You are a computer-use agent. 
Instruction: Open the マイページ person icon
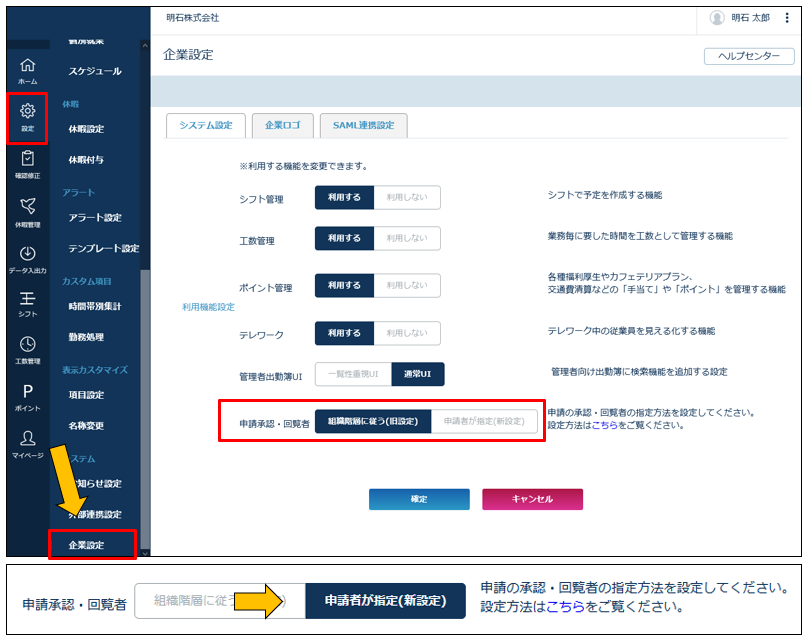[27, 445]
